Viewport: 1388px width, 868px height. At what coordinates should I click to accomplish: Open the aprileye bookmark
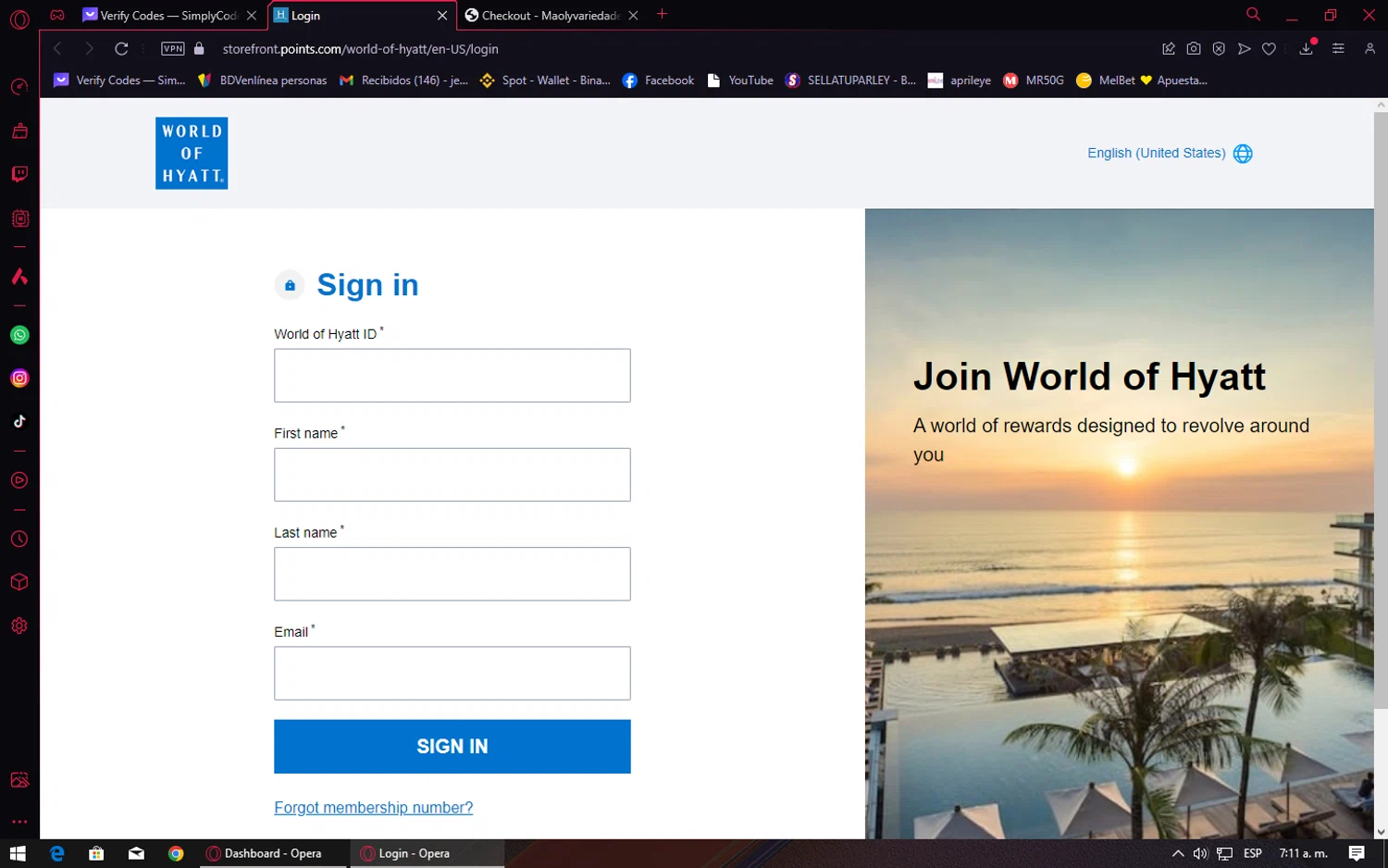960,81
